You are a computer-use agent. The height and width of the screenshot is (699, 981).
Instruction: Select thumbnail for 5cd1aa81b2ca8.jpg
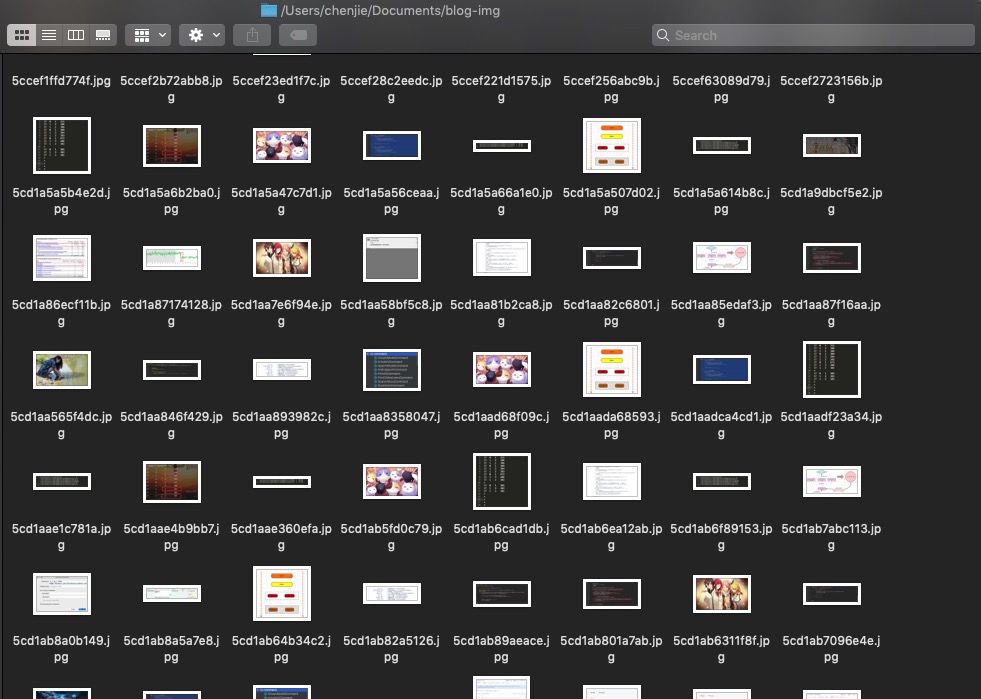(x=502, y=257)
